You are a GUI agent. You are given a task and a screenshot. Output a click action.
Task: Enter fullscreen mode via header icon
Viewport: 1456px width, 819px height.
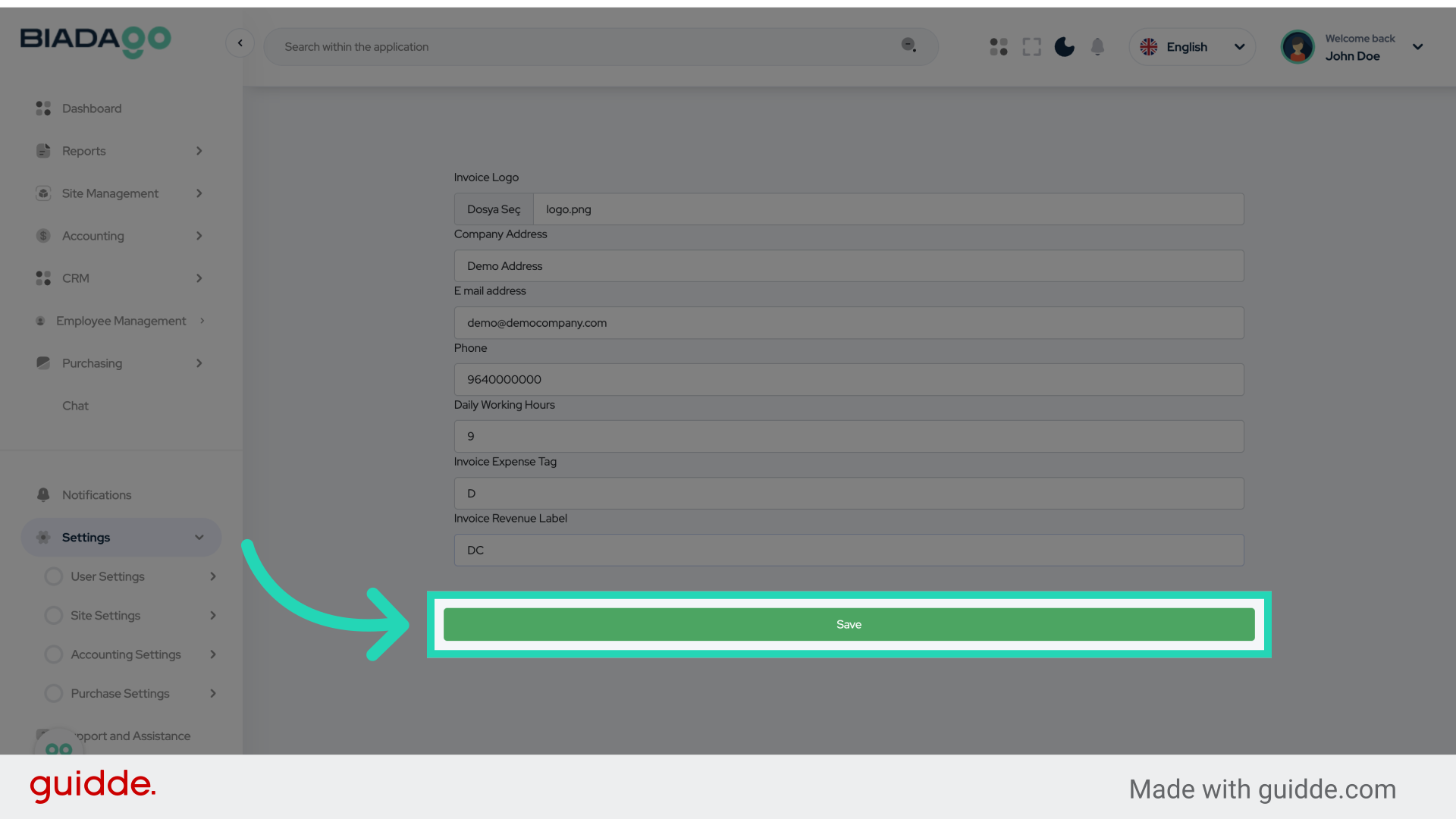(1031, 47)
